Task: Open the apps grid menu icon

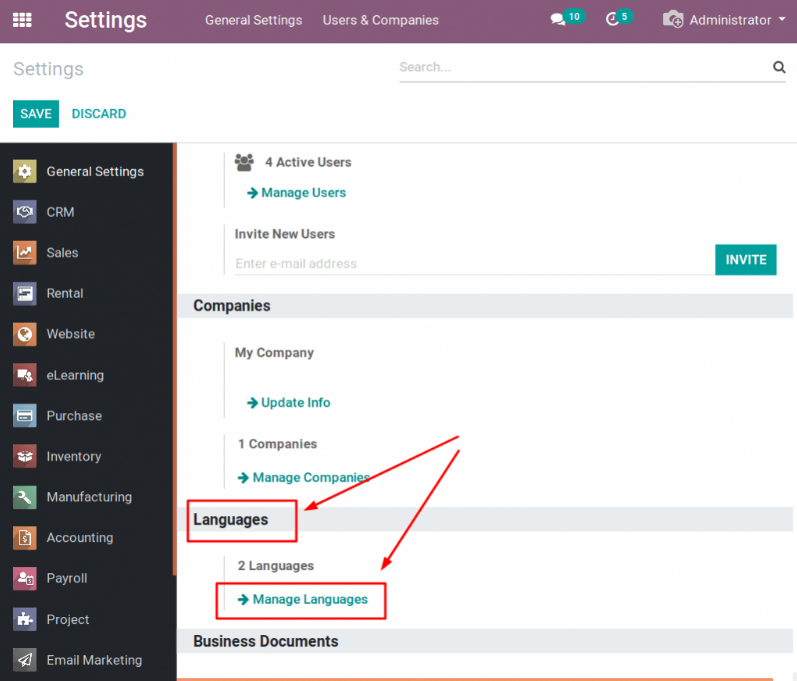Action: 22,20
